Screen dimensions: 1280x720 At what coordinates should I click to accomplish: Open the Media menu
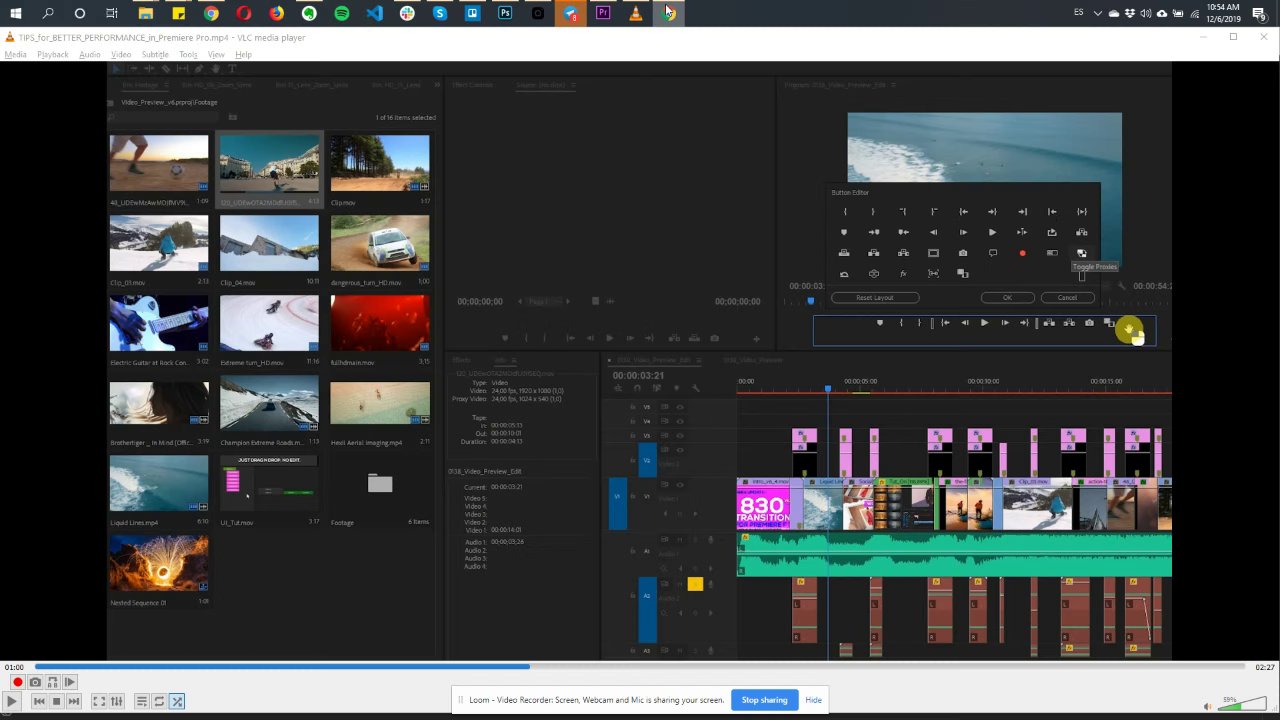15,55
